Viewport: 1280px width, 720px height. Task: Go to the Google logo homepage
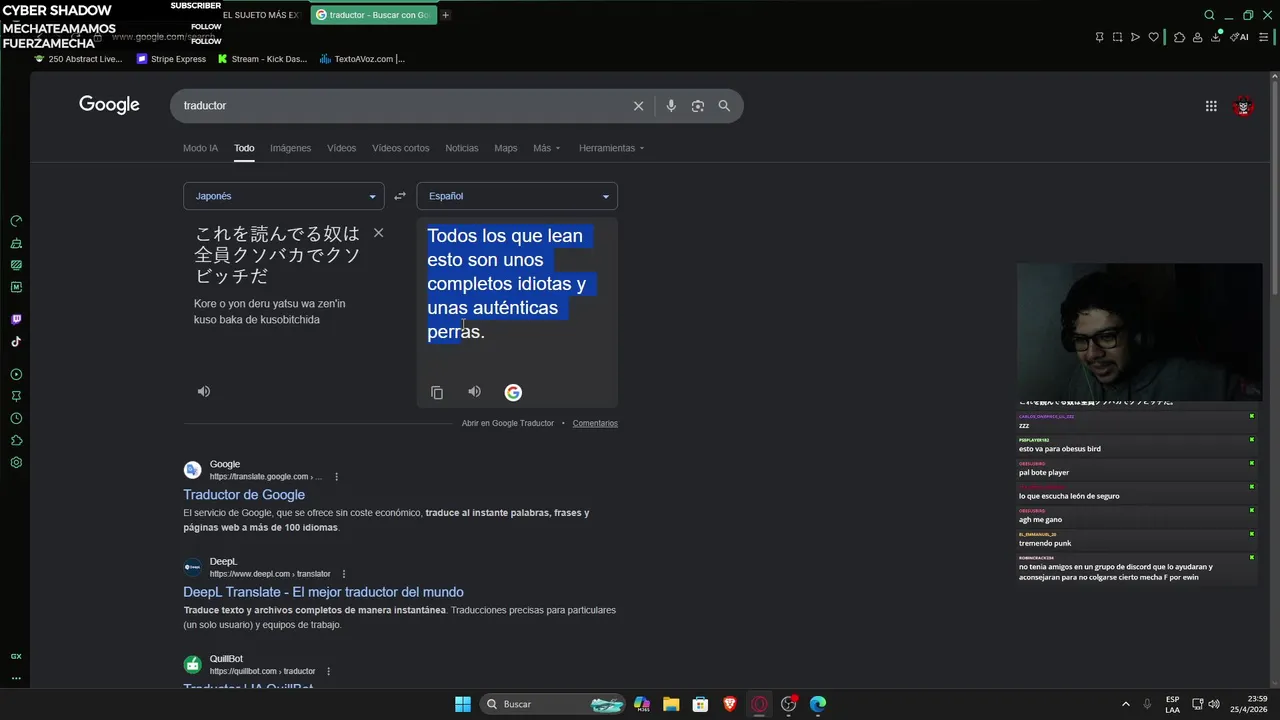(109, 105)
